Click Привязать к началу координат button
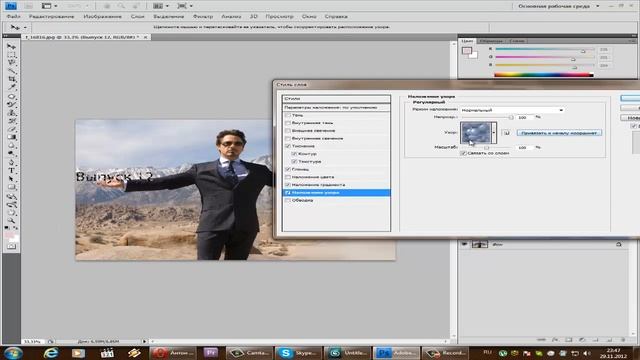The height and width of the screenshot is (360, 640). (559, 133)
